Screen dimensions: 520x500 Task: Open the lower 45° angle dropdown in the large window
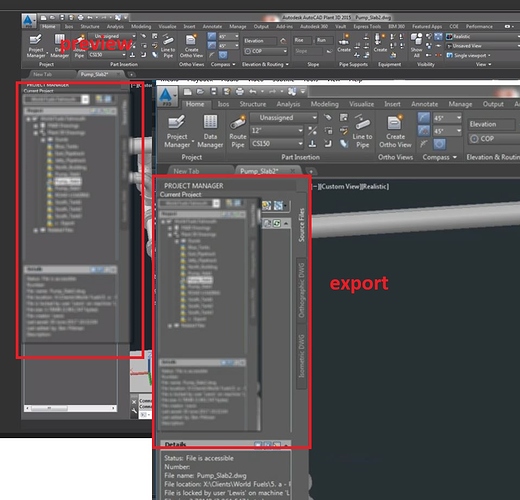[x=447, y=131]
